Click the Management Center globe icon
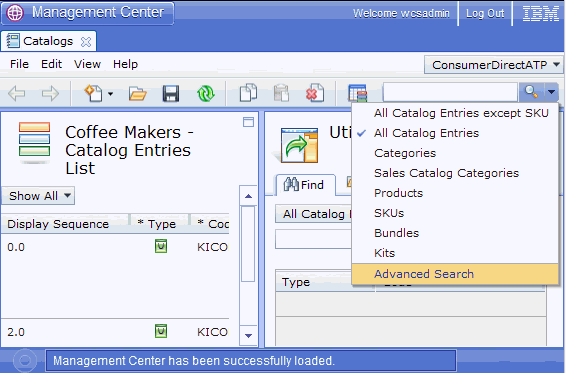 [x=15, y=13]
